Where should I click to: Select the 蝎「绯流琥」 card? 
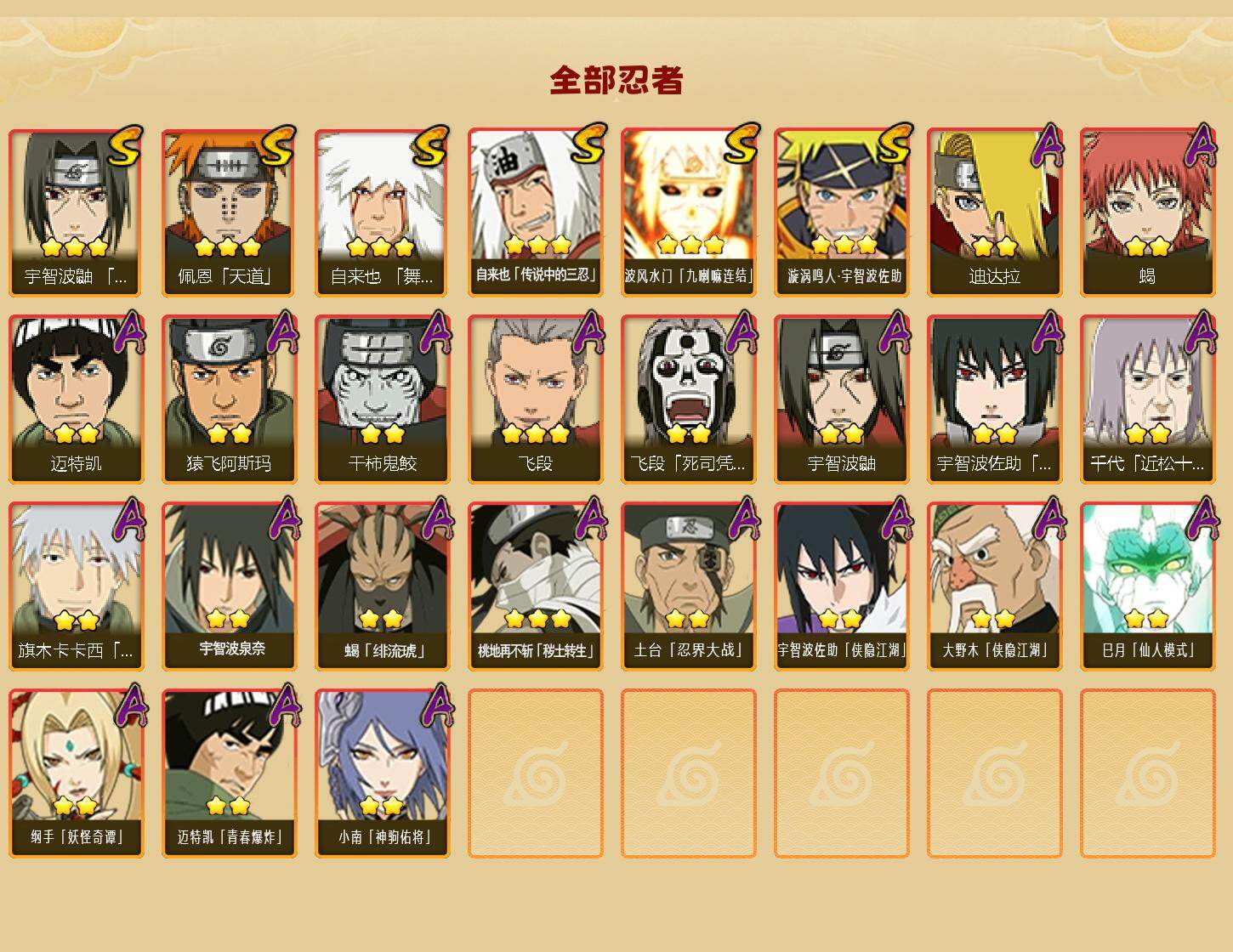[x=383, y=586]
